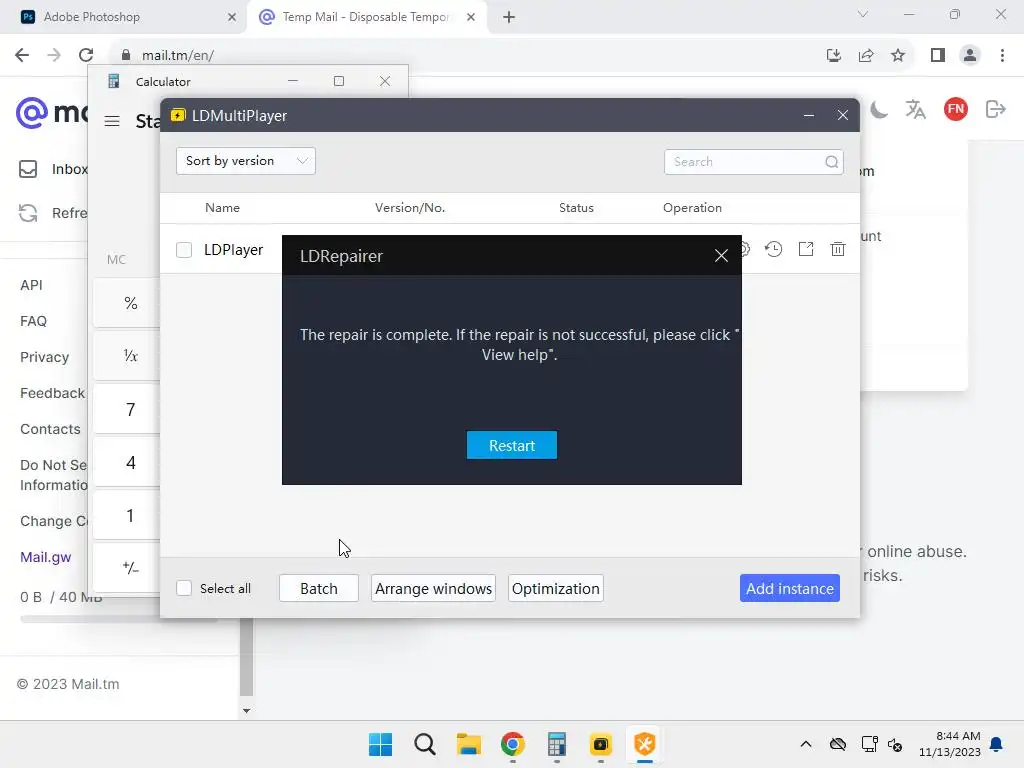
Task: Click the Restart button in LDRepairer
Action: click(x=511, y=445)
